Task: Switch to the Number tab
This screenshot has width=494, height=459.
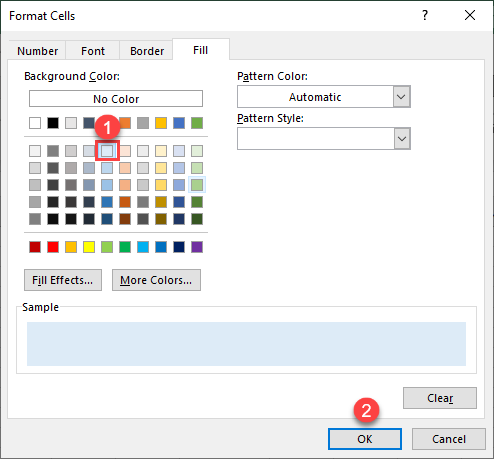Action: pyautogui.click(x=37, y=51)
